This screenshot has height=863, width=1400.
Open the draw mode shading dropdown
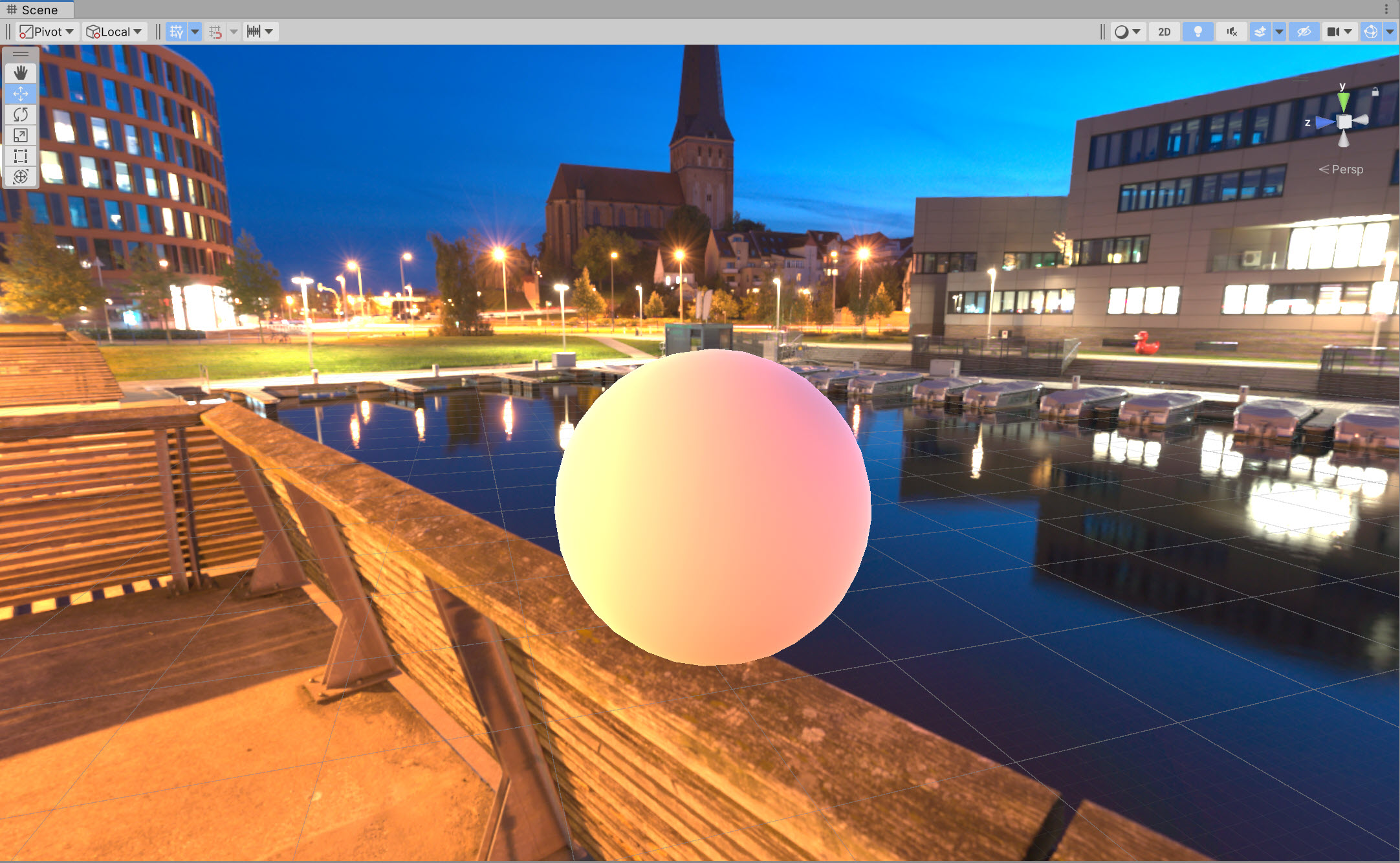[x=1128, y=32]
